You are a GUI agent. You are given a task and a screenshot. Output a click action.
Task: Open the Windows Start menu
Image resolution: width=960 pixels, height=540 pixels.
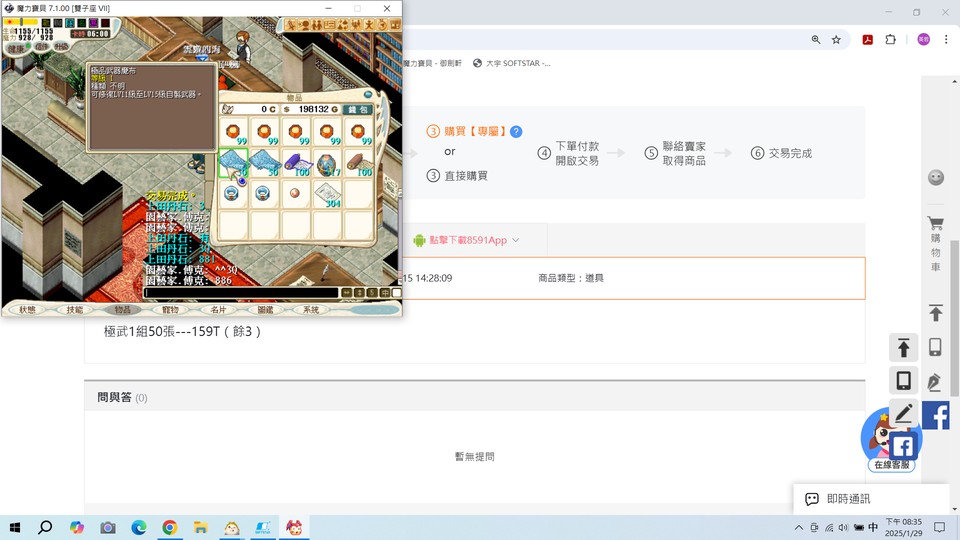(15, 527)
